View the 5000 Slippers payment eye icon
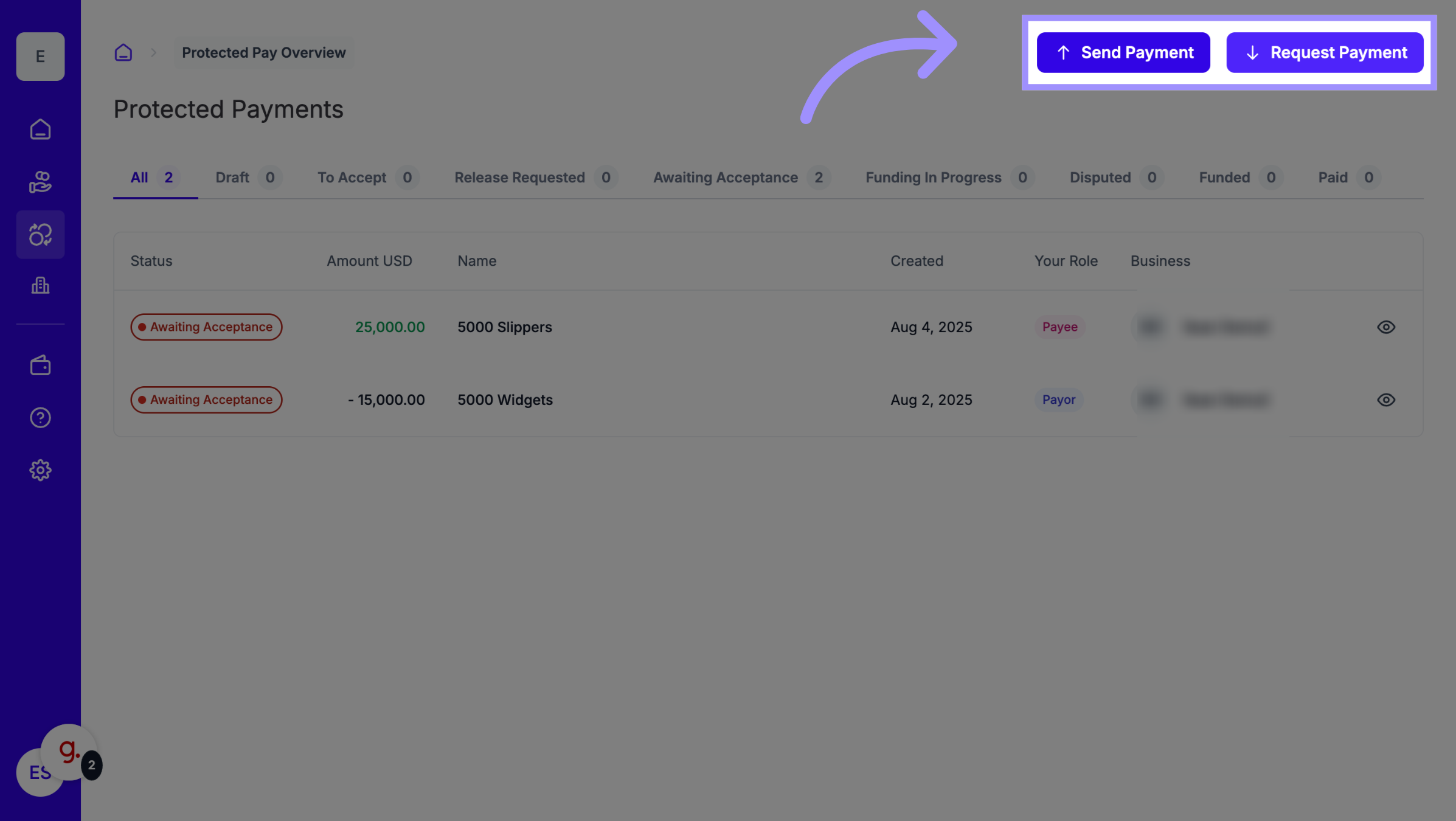 coord(1385,327)
